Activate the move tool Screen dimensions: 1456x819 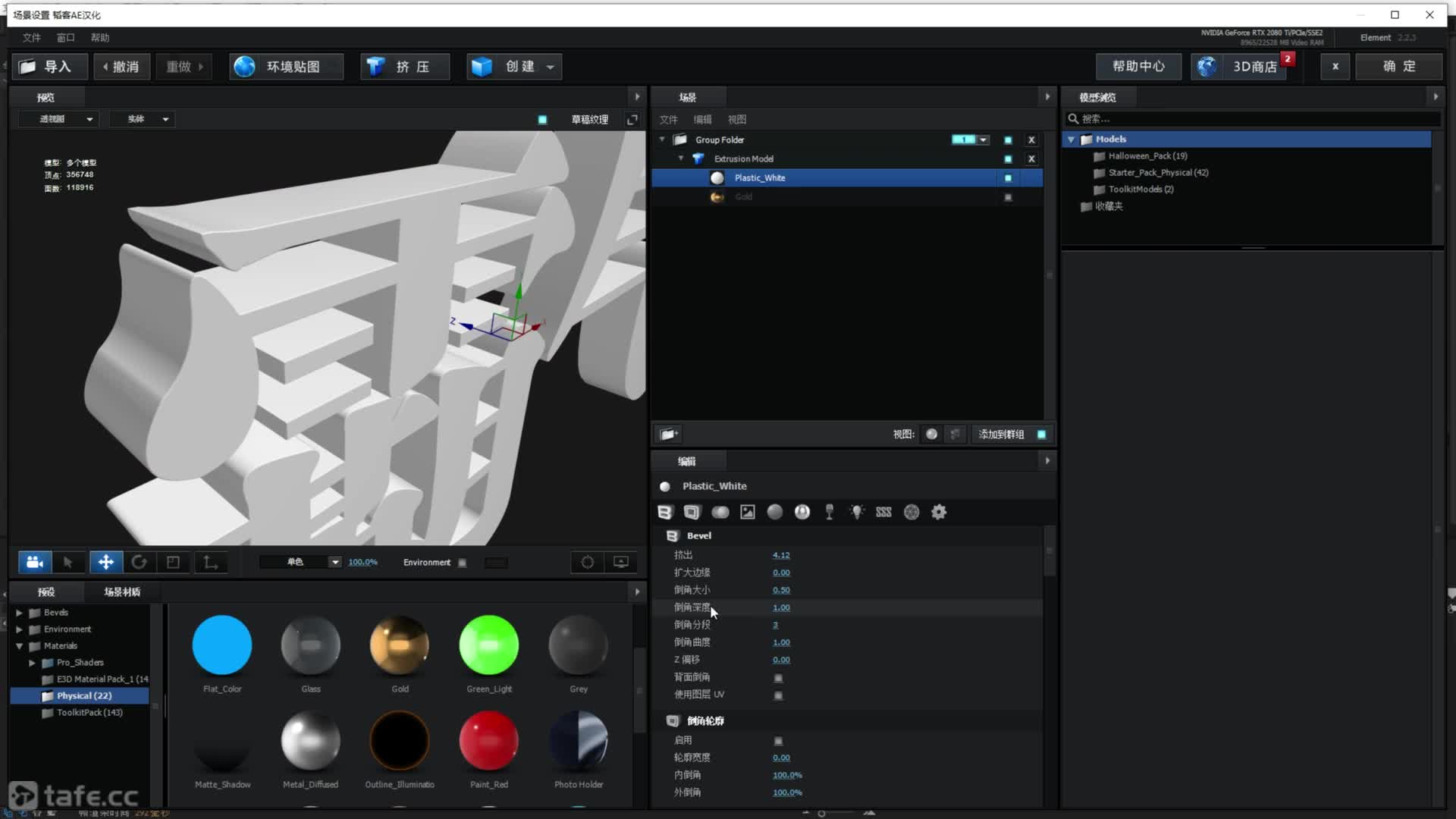click(x=105, y=562)
